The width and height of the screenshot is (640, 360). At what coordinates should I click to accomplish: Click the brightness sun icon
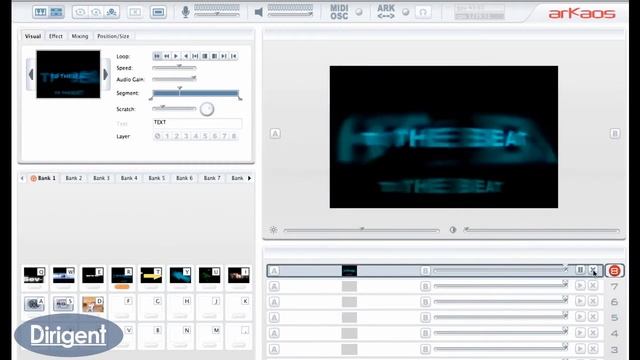[x=274, y=230]
